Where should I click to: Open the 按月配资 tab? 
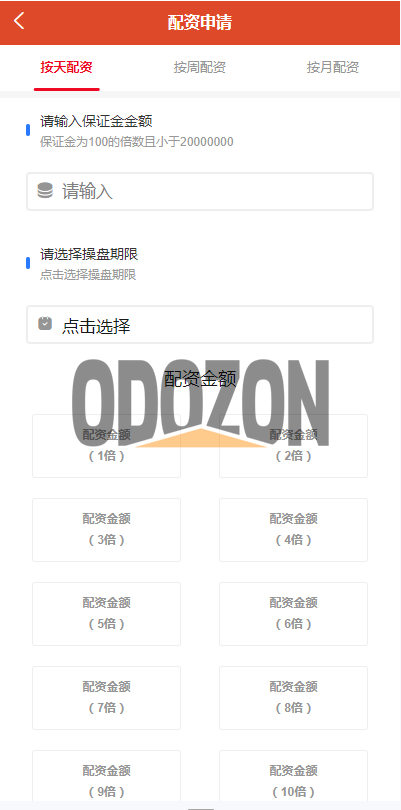(333, 67)
